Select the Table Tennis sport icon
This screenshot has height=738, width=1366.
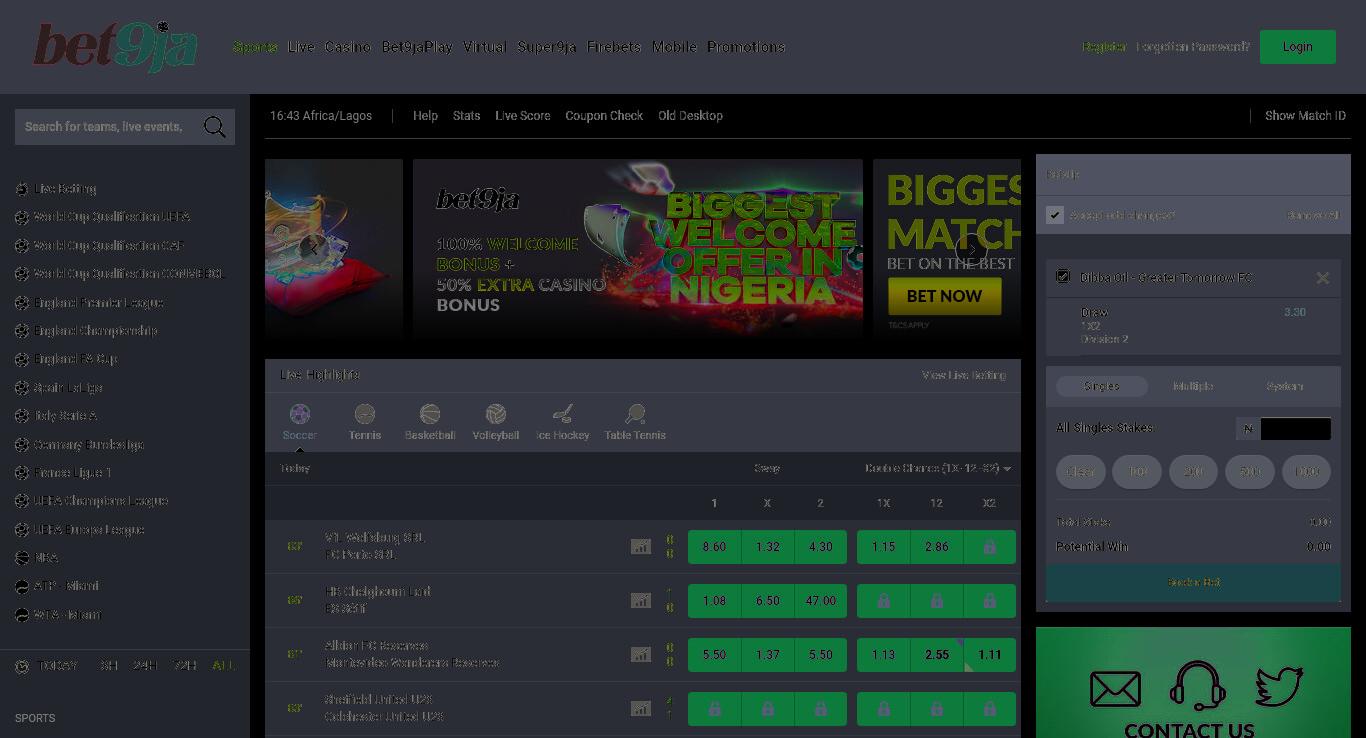point(635,414)
